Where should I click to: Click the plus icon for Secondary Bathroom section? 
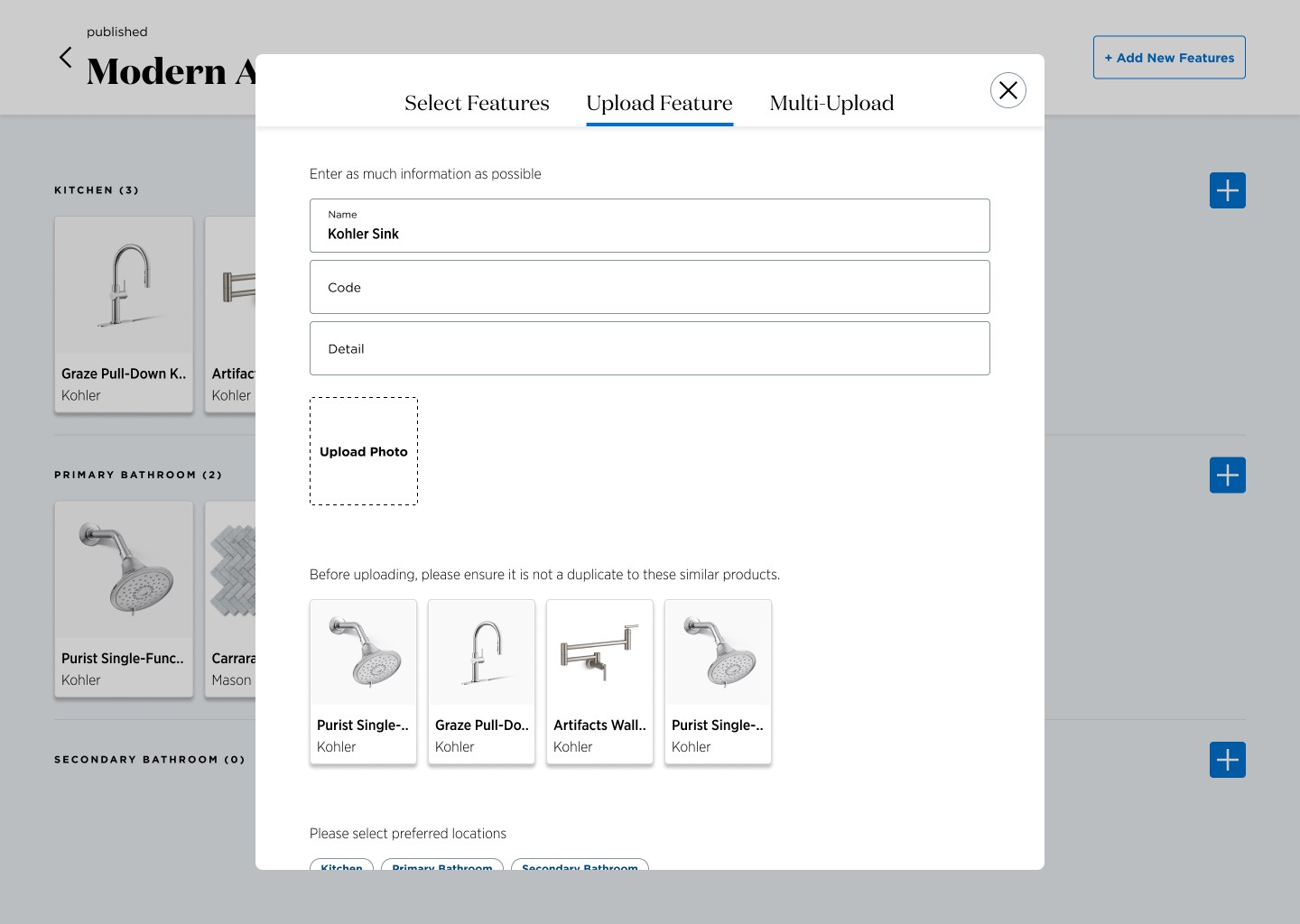tap(1227, 760)
